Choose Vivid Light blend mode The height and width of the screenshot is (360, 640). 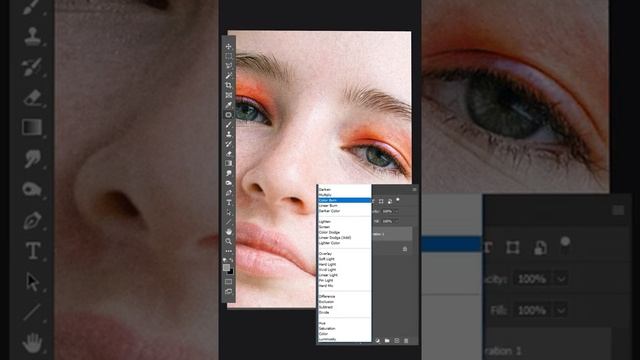click(x=327, y=270)
